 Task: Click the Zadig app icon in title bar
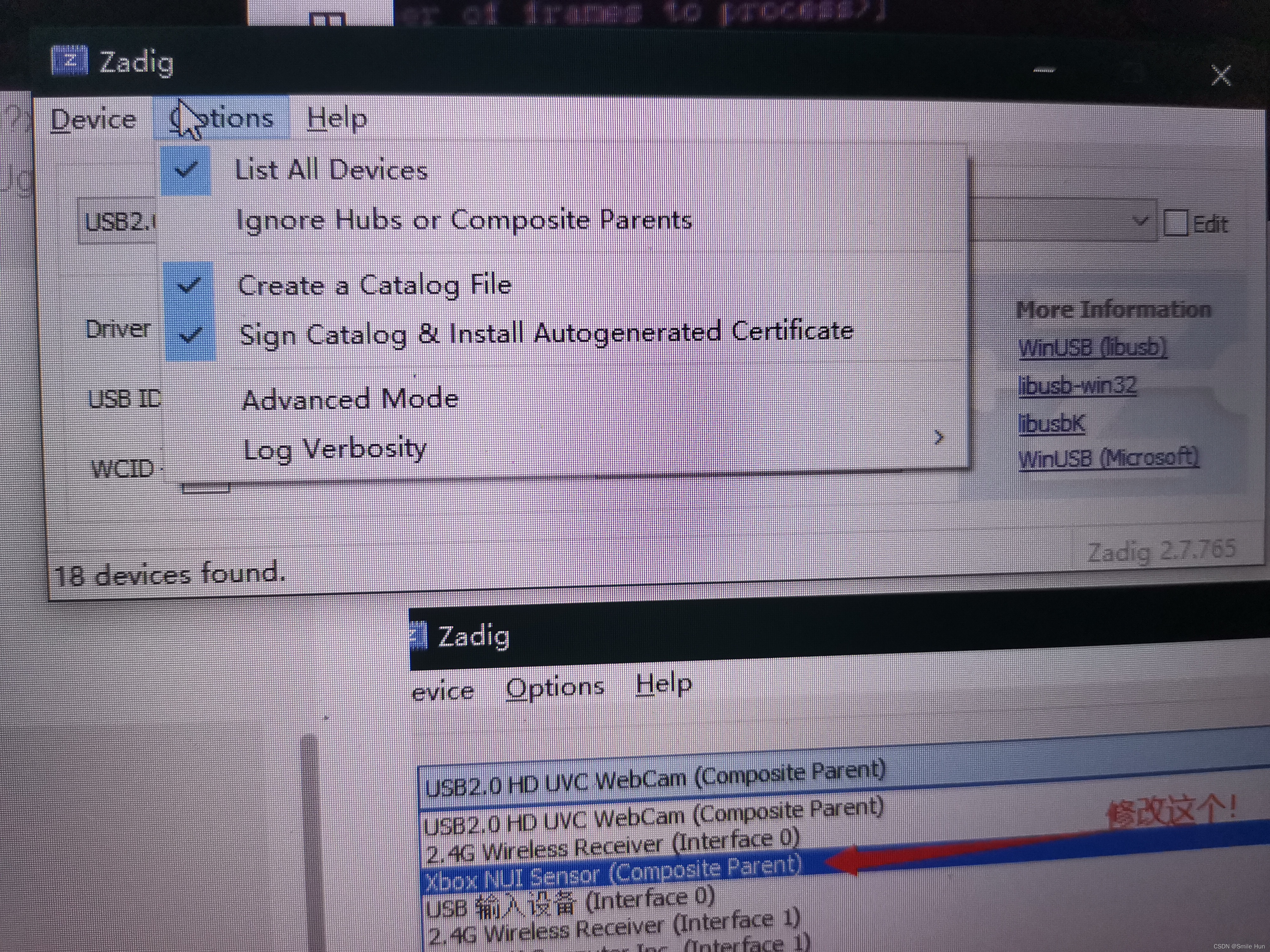[x=70, y=60]
